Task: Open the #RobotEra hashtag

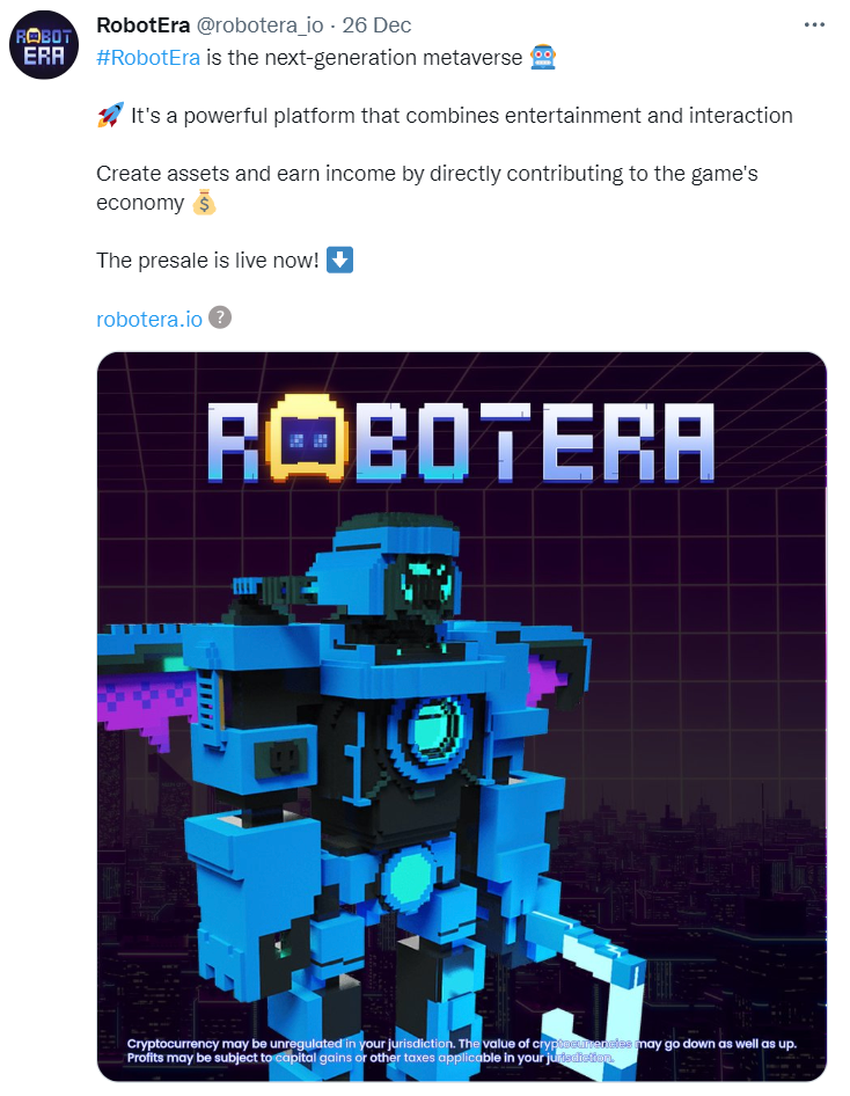Action: (148, 57)
